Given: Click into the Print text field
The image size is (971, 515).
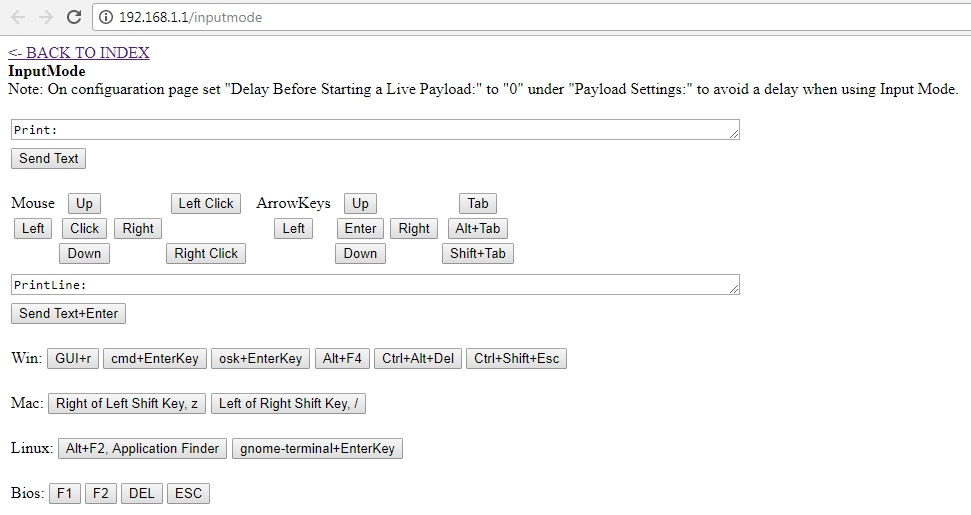Looking at the screenshot, I should tap(375, 129).
